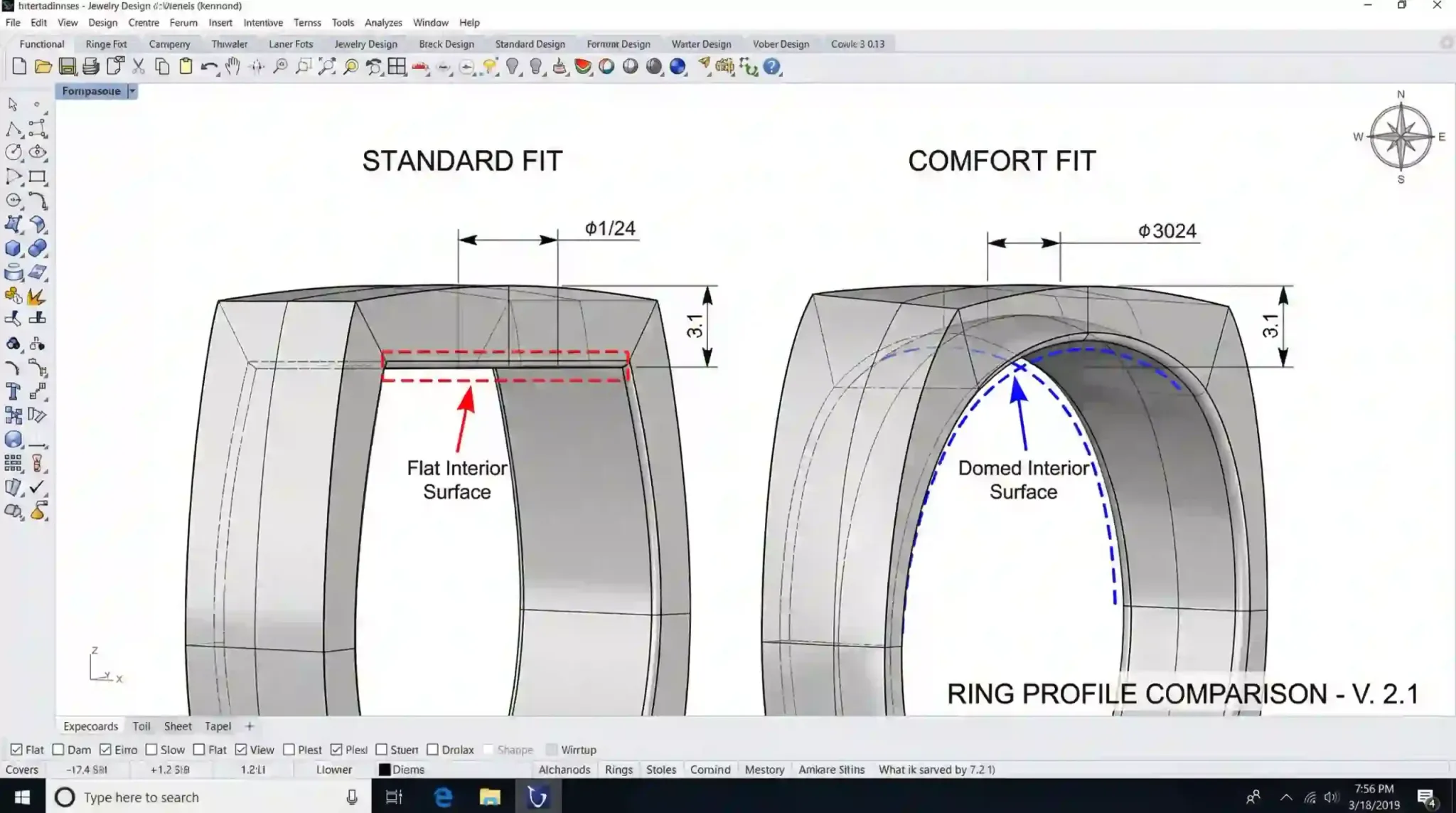Switch to the Standard Design tab
The height and width of the screenshot is (813, 1456).
[530, 44]
